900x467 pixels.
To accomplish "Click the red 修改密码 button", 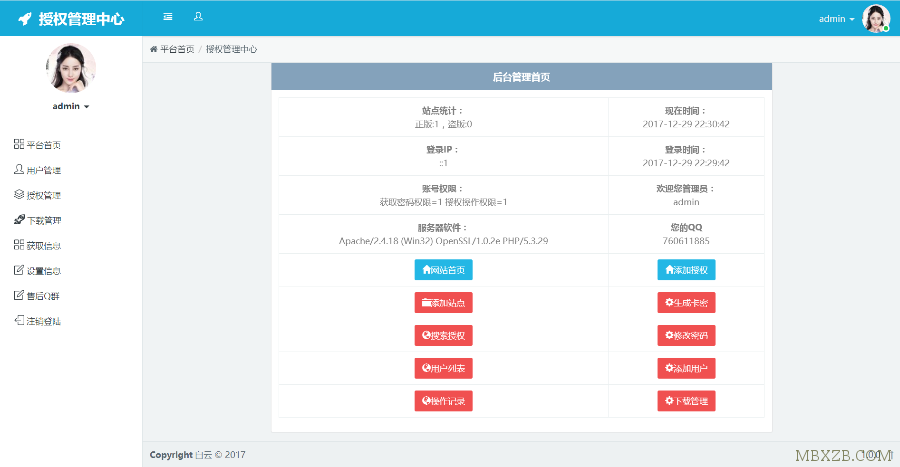I will point(686,335).
